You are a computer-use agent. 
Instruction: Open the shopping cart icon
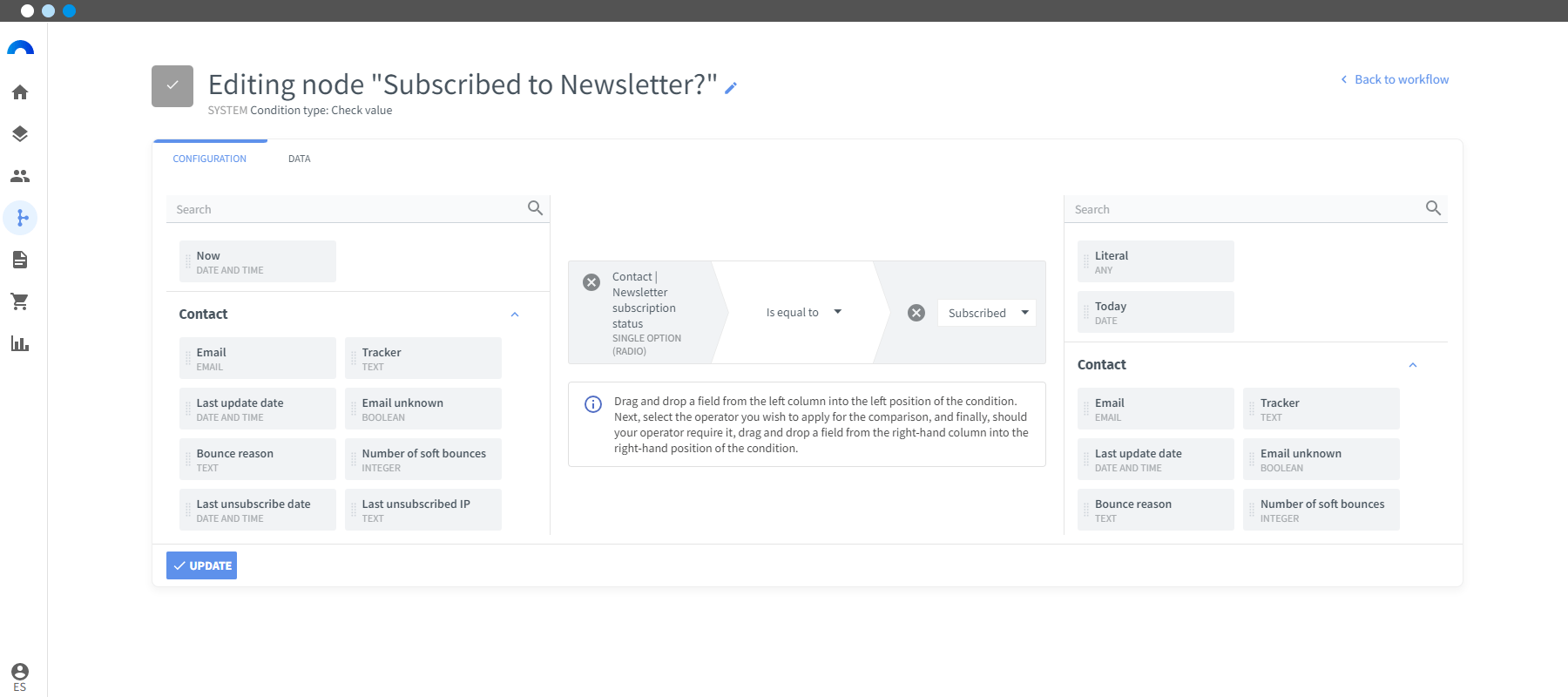click(x=20, y=301)
